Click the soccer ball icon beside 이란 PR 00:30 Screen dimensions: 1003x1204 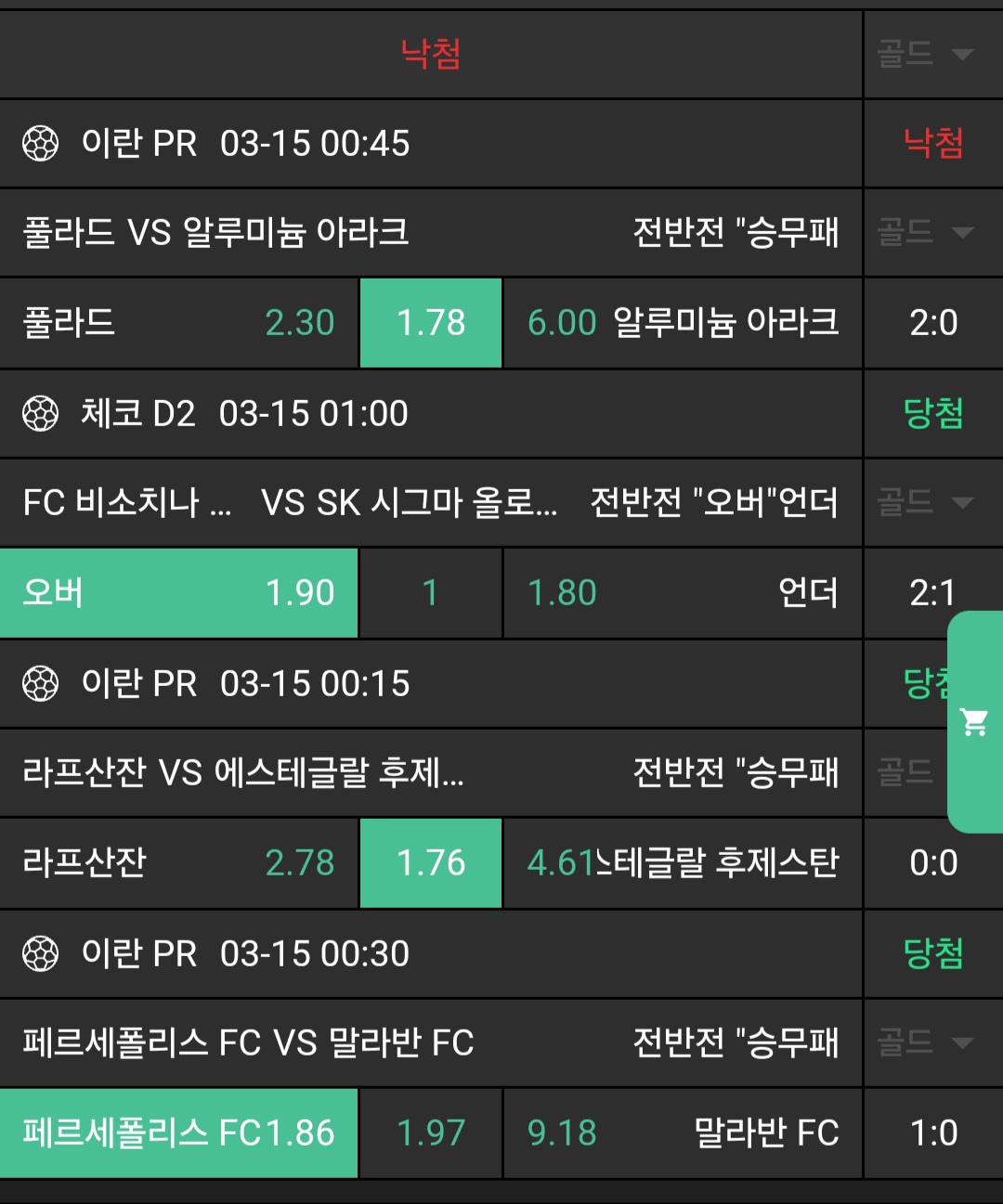point(40,954)
